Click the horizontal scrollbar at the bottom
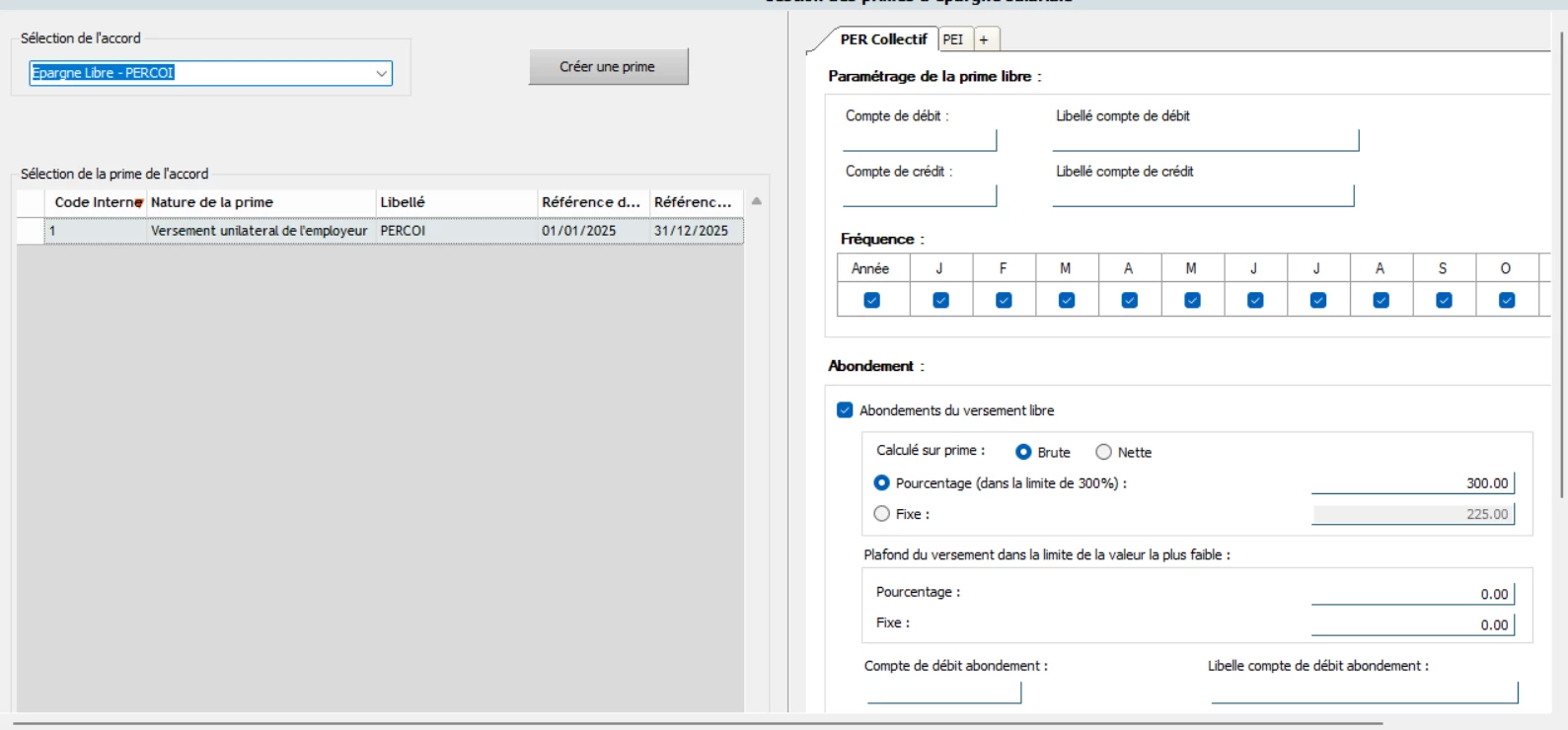The height and width of the screenshot is (730, 1568). 698,723
